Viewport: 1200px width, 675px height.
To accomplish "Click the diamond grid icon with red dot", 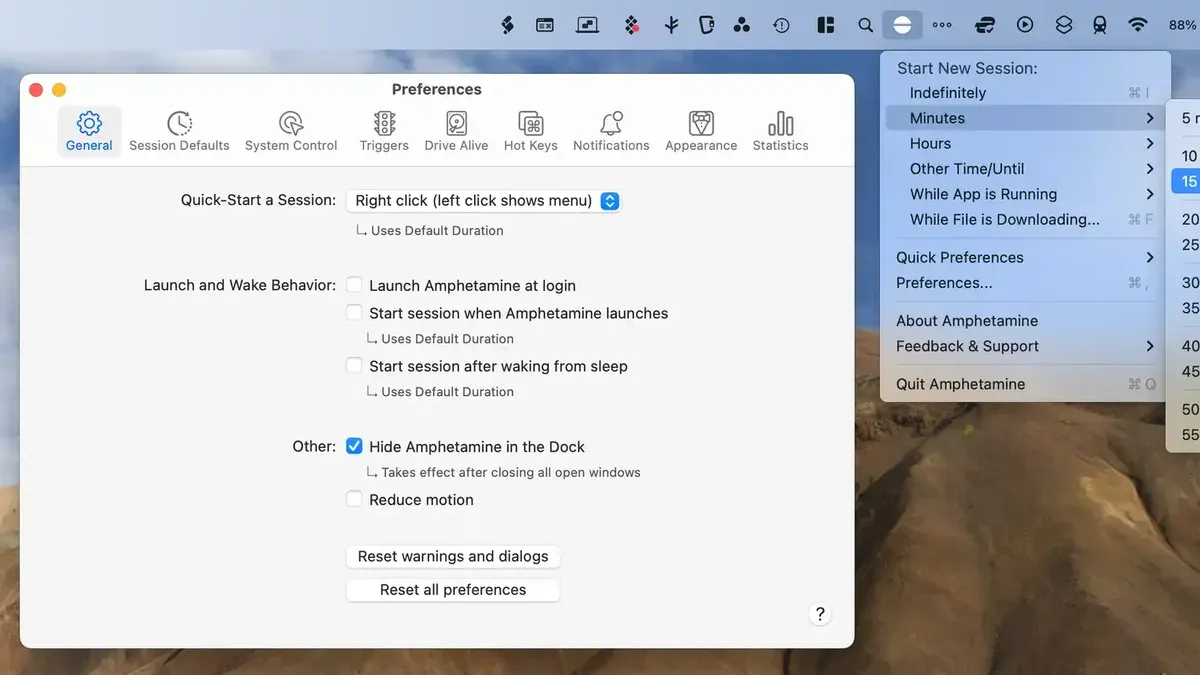I will coord(632,25).
